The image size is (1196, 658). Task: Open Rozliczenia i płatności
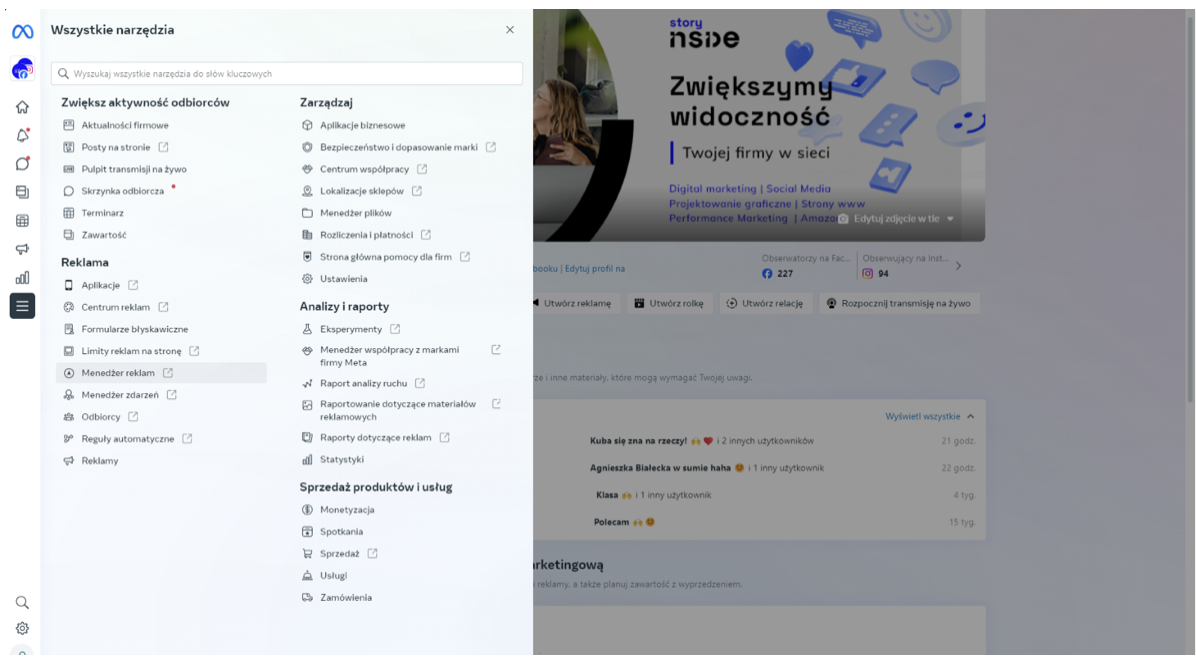click(366, 235)
